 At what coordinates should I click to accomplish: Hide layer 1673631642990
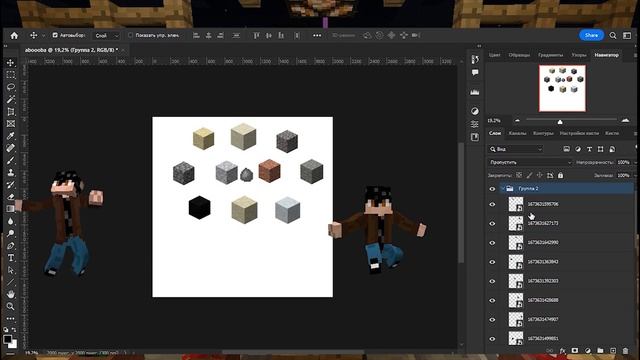tap(492, 243)
